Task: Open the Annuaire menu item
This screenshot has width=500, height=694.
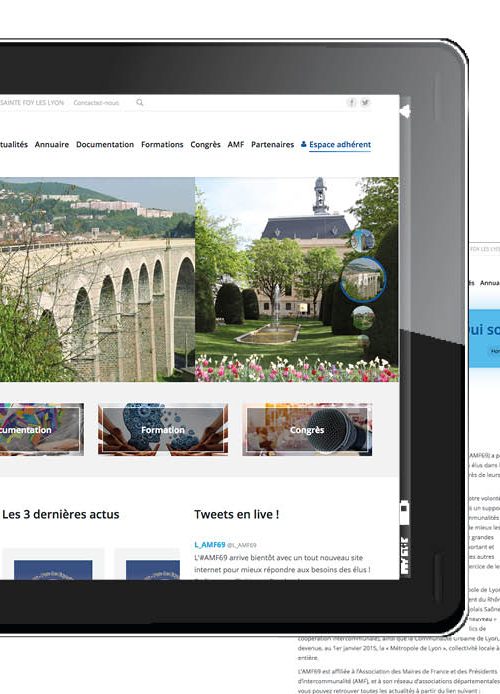Action: click(x=52, y=144)
